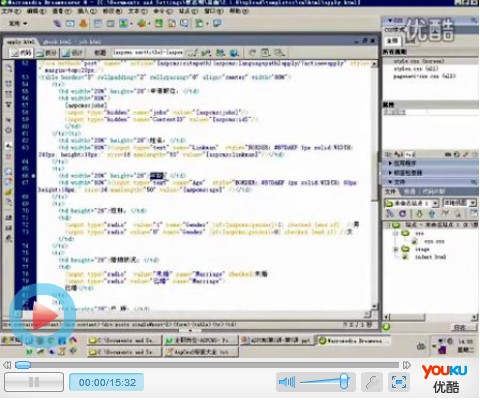Screen dimensions: 480x400
Task: Open the player settings wrench icon
Action: click(x=372, y=382)
